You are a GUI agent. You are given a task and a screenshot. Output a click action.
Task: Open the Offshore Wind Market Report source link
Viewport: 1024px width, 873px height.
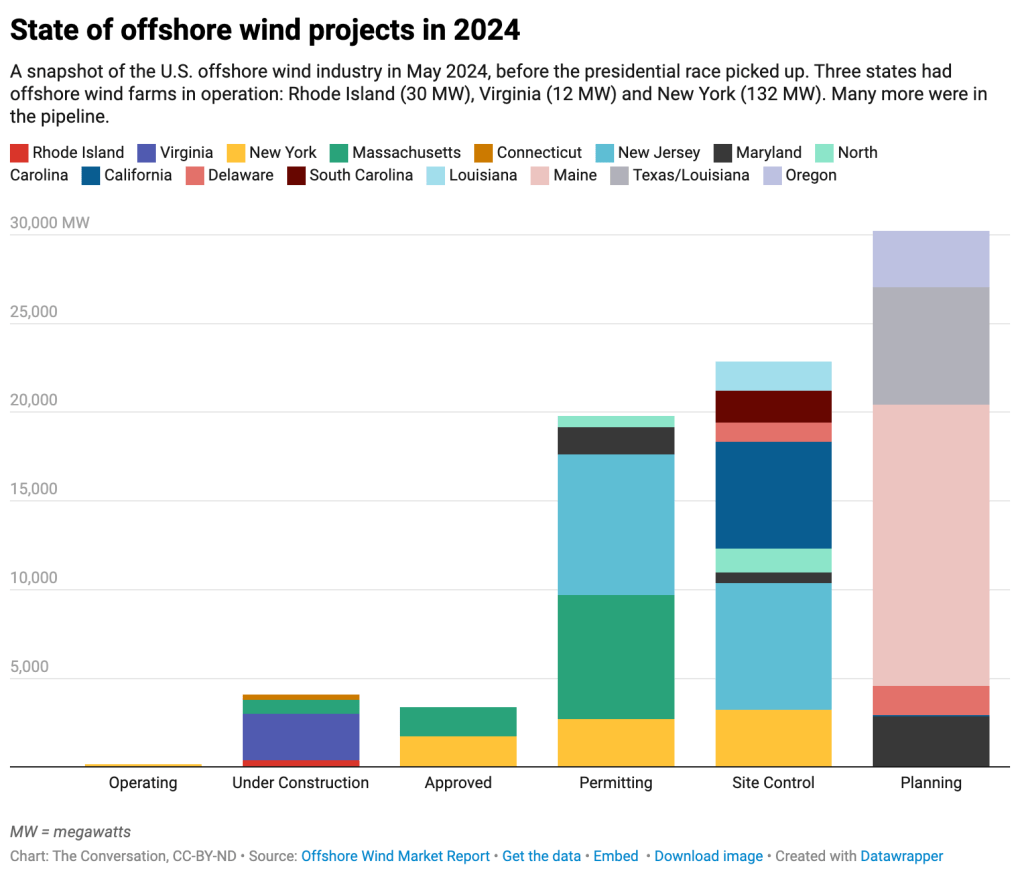pos(395,856)
